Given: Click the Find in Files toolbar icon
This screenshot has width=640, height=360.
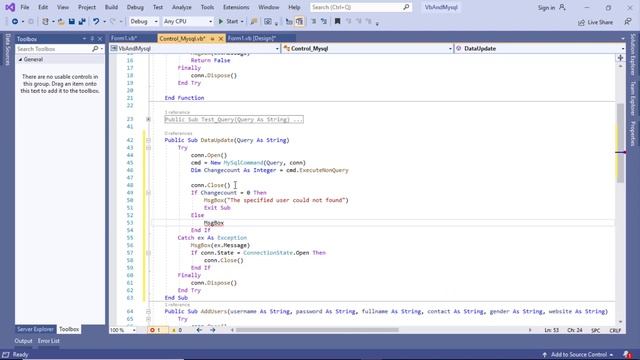Looking at the screenshot, I should 253,21.
